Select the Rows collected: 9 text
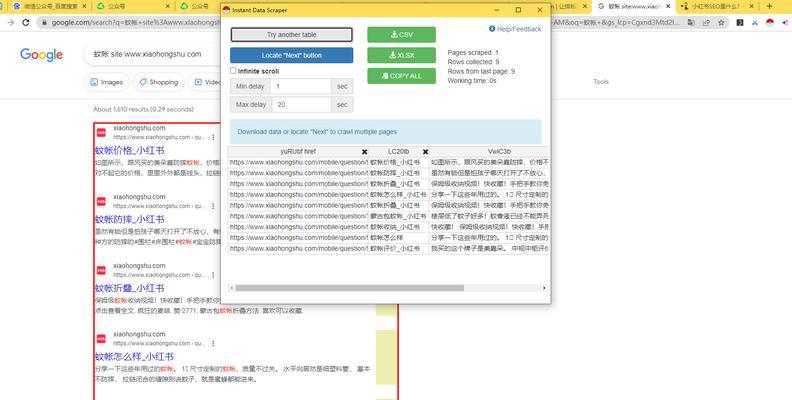The image size is (792, 400). point(473,62)
